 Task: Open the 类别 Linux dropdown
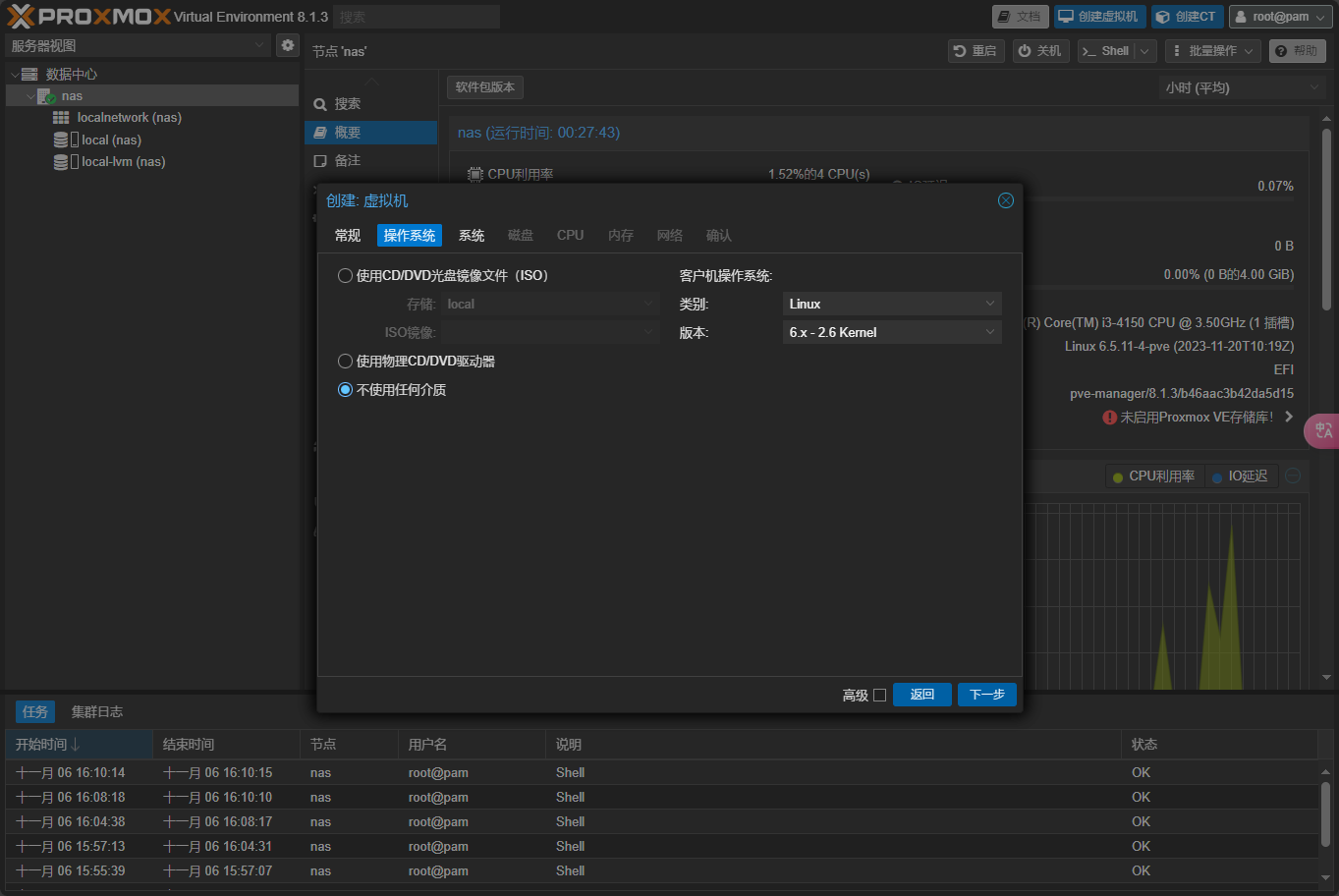(892, 305)
